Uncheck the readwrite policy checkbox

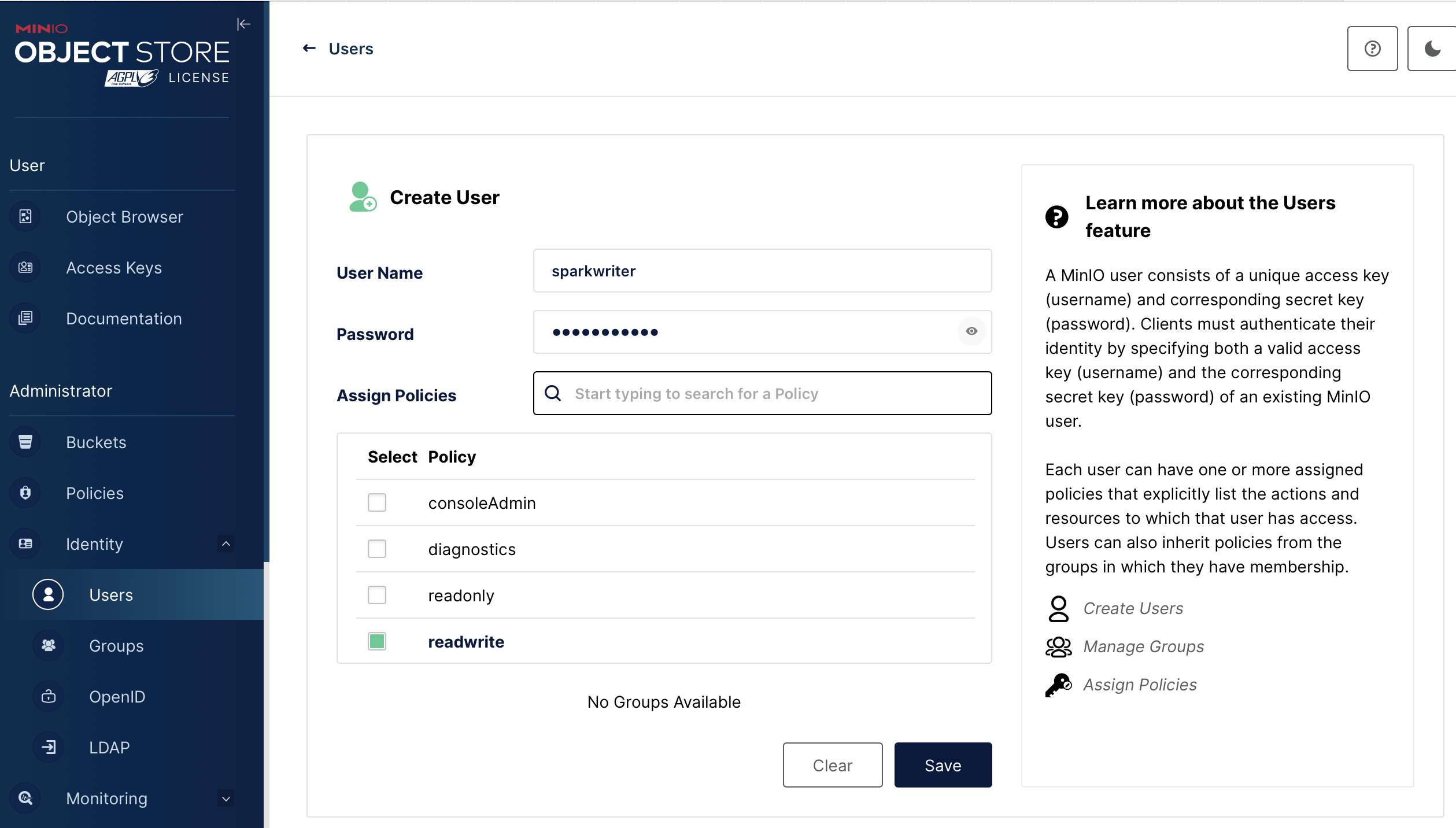377,641
